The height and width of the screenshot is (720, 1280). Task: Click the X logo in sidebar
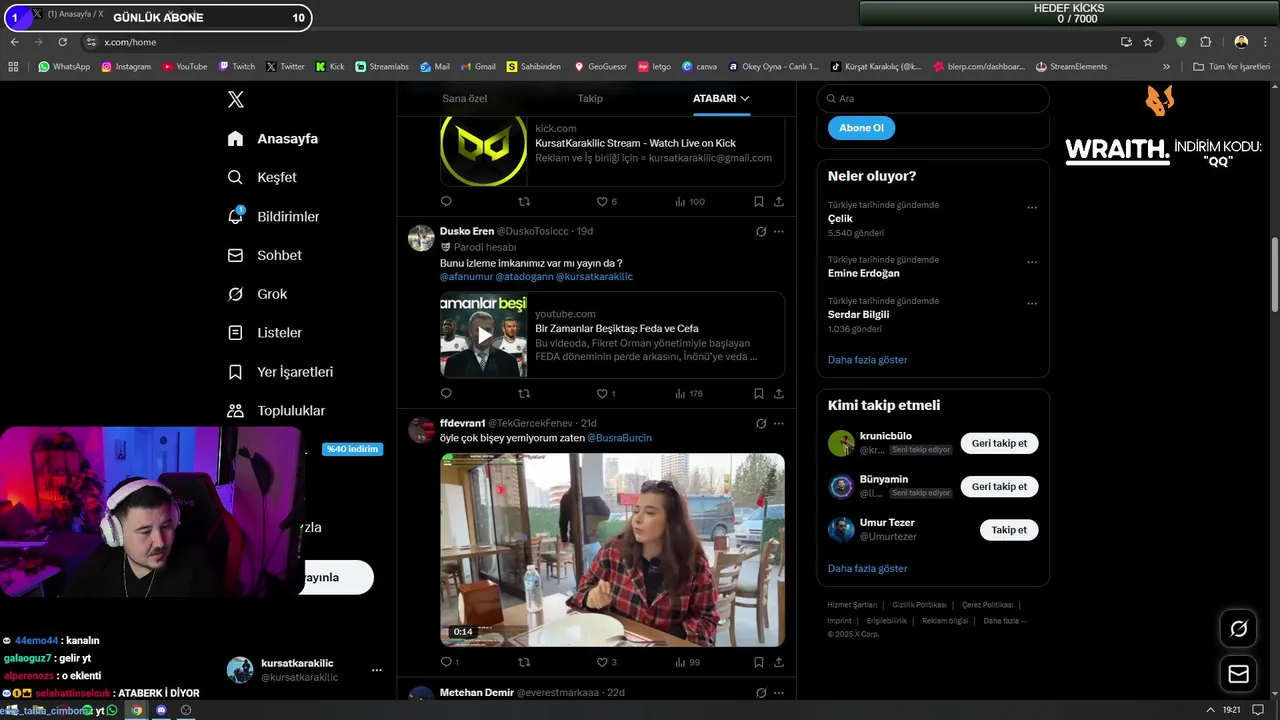point(235,99)
